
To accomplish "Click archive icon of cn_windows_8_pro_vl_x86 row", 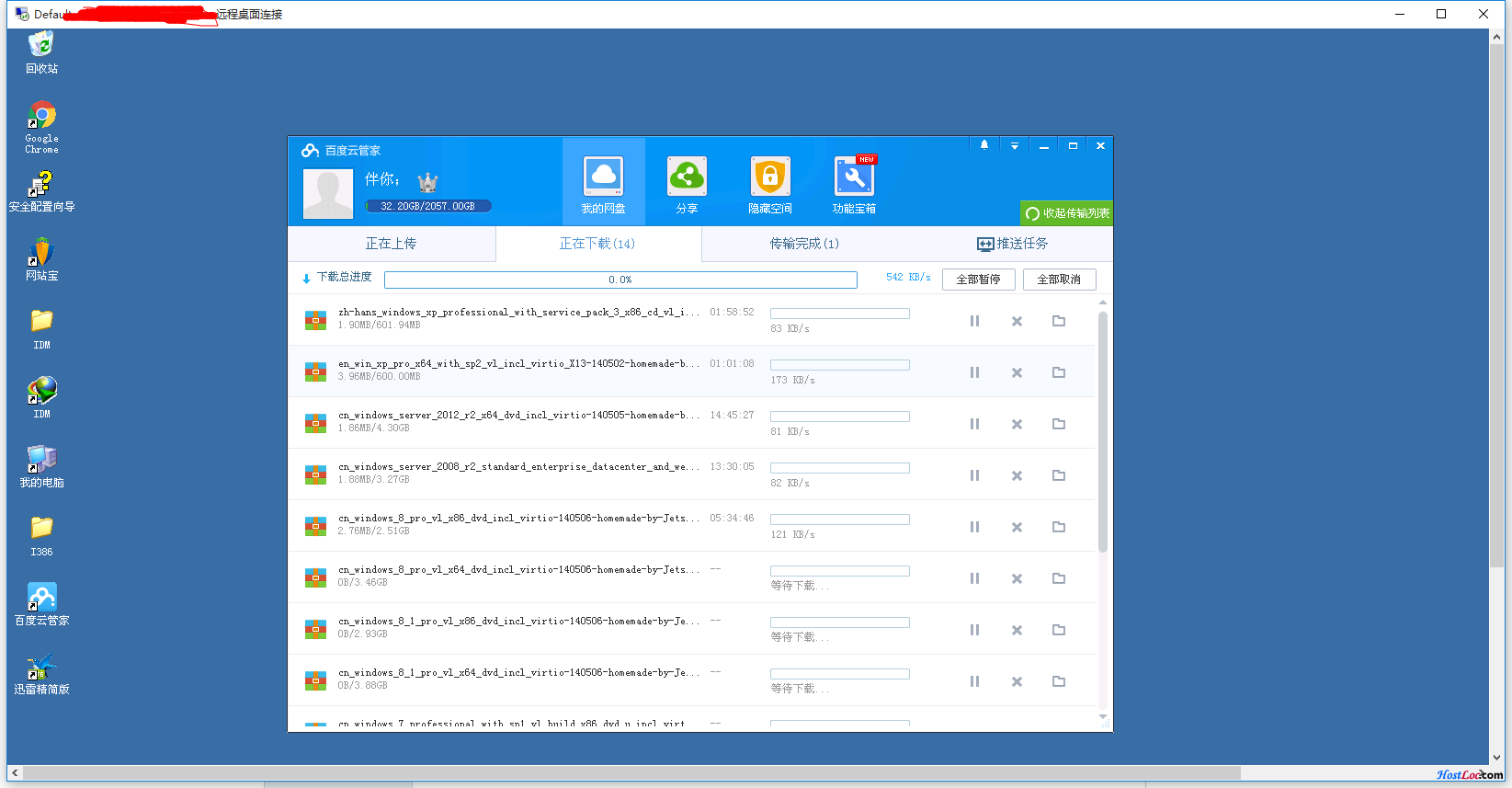I will pyautogui.click(x=315, y=527).
